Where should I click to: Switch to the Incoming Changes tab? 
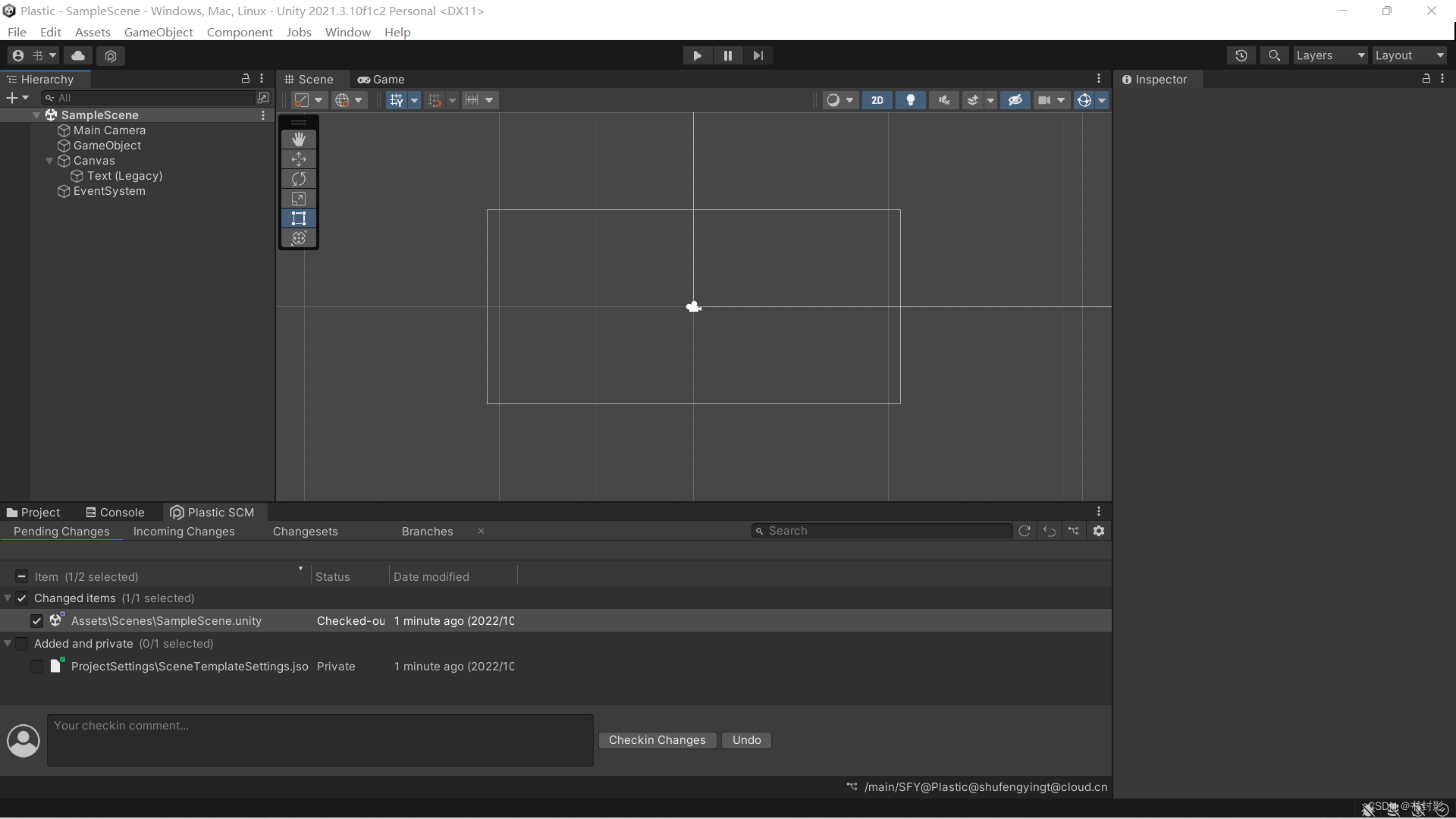click(x=184, y=532)
